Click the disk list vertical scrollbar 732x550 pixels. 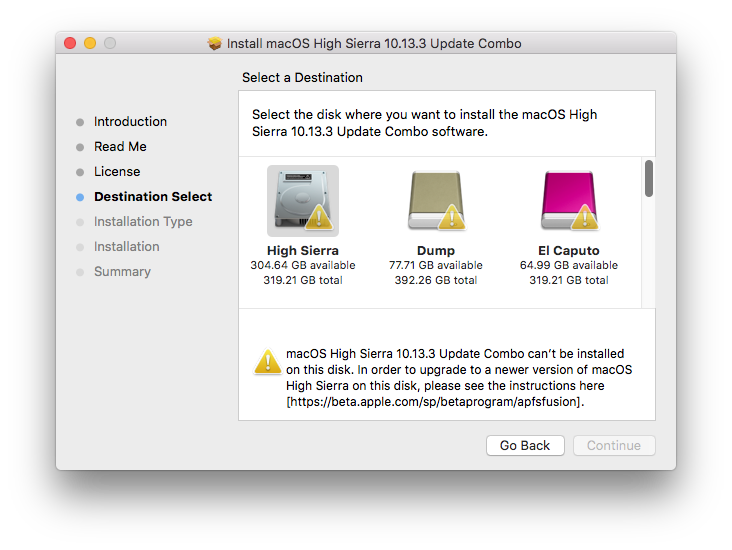point(648,179)
